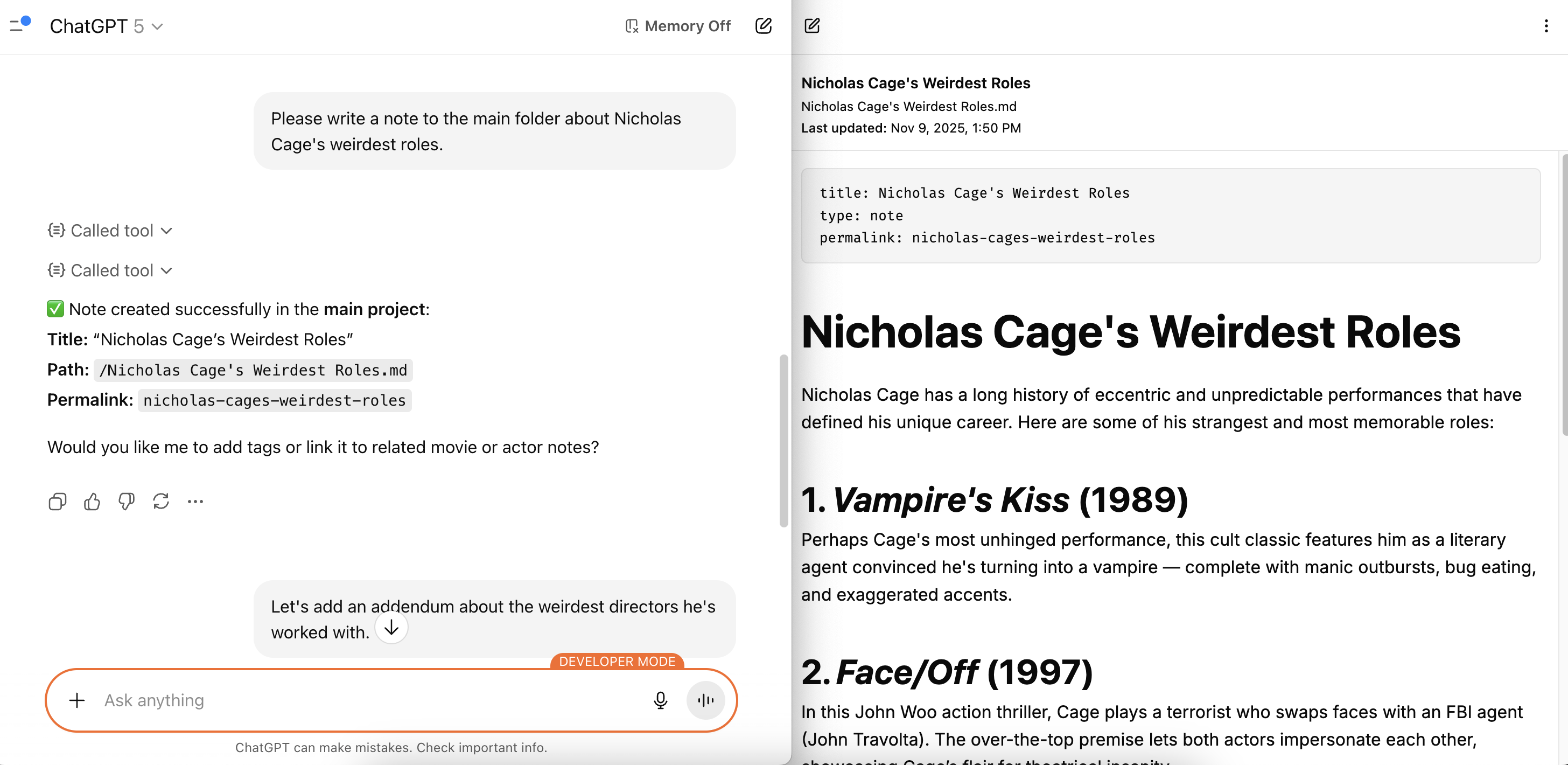Click the scroll-to-bottom arrow button

pyautogui.click(x=391, y=627)
